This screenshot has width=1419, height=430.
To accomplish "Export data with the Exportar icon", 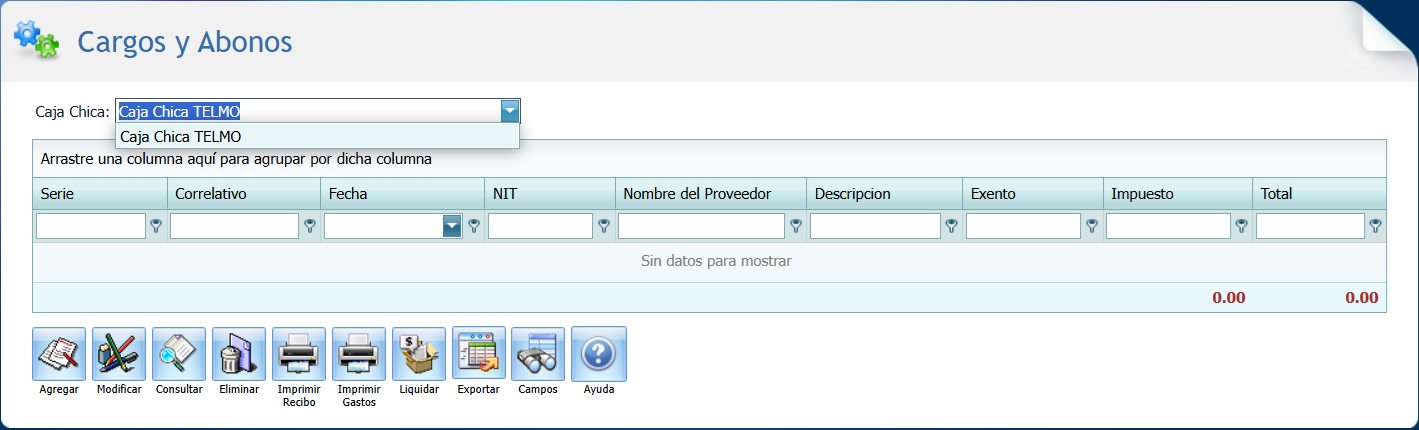I will point(478,354).
